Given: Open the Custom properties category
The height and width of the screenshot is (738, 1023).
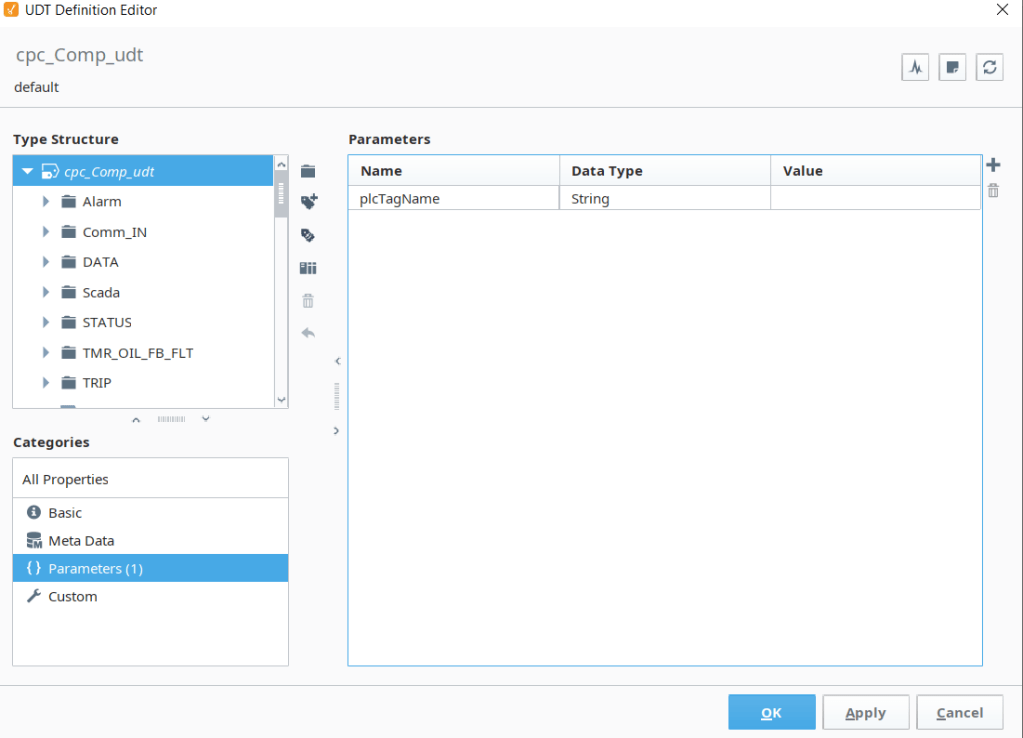Looking at the screenshot, I should [72, 597].
